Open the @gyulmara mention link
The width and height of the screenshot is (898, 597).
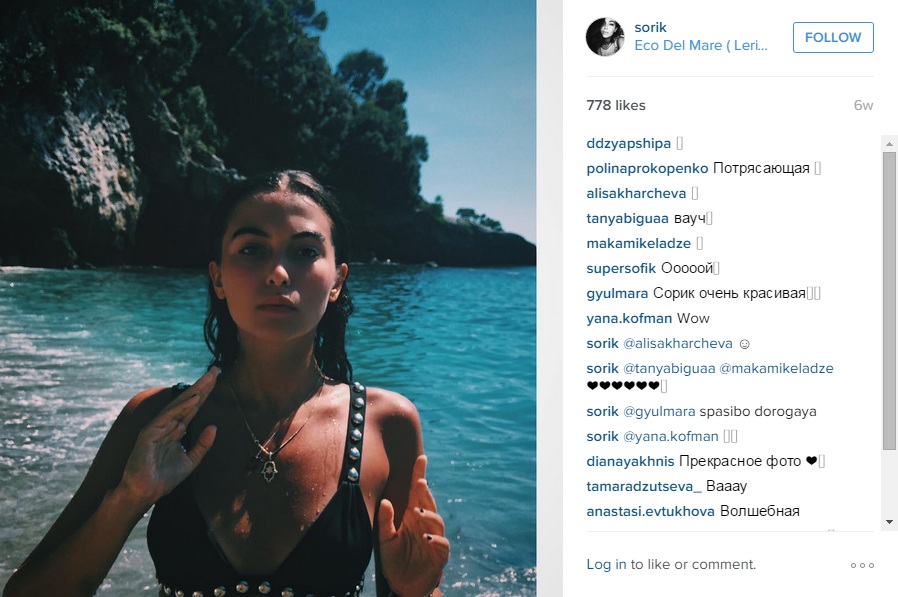659,411
